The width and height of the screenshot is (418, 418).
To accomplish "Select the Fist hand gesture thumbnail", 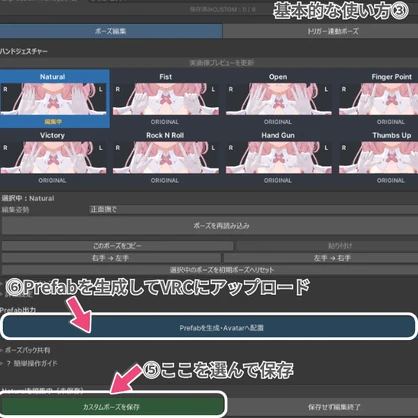I will pos(166,99).
